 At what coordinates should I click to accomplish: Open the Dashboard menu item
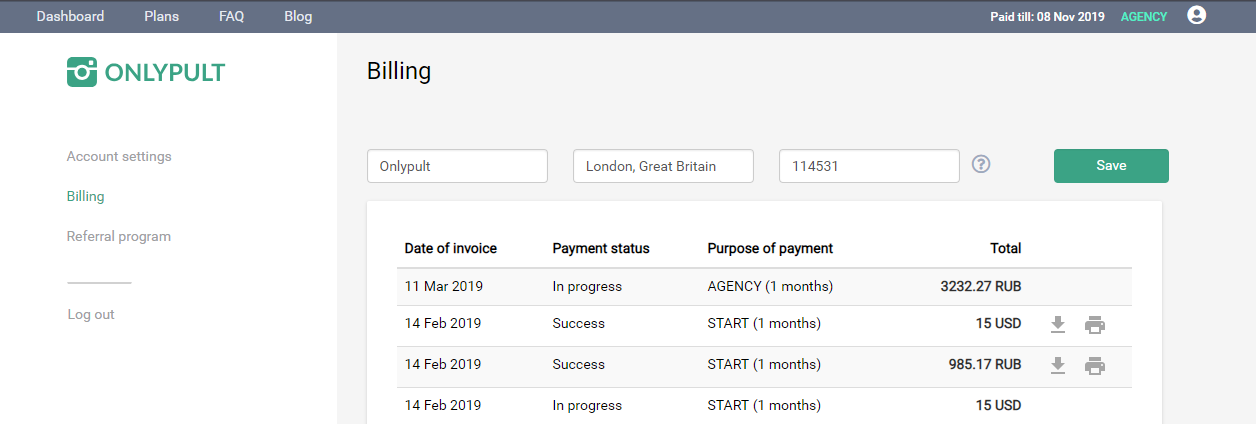point(70,16)
